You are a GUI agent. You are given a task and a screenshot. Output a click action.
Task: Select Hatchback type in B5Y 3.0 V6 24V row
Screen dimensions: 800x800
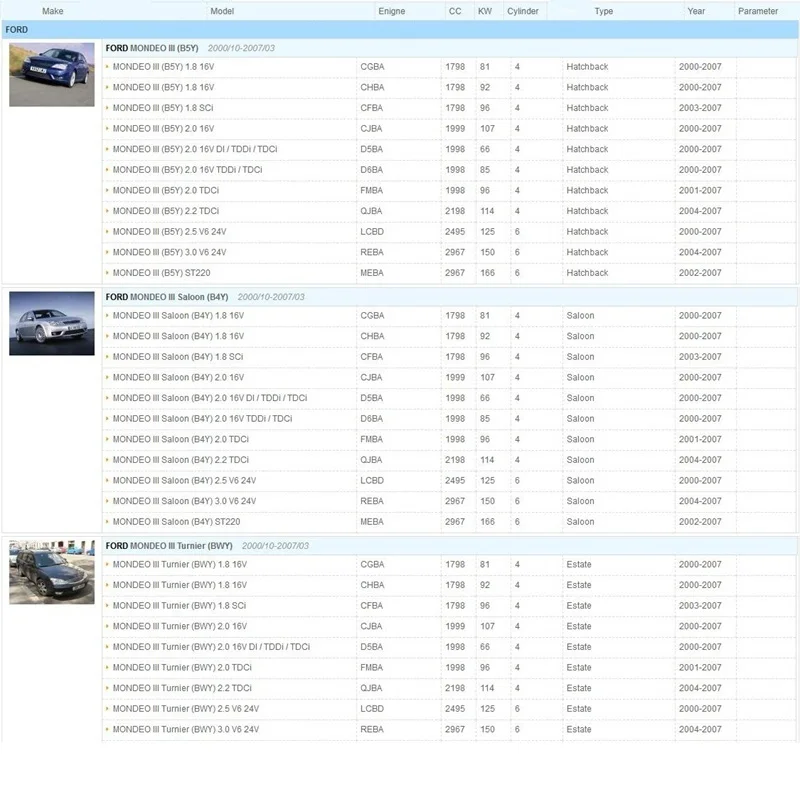587,252
